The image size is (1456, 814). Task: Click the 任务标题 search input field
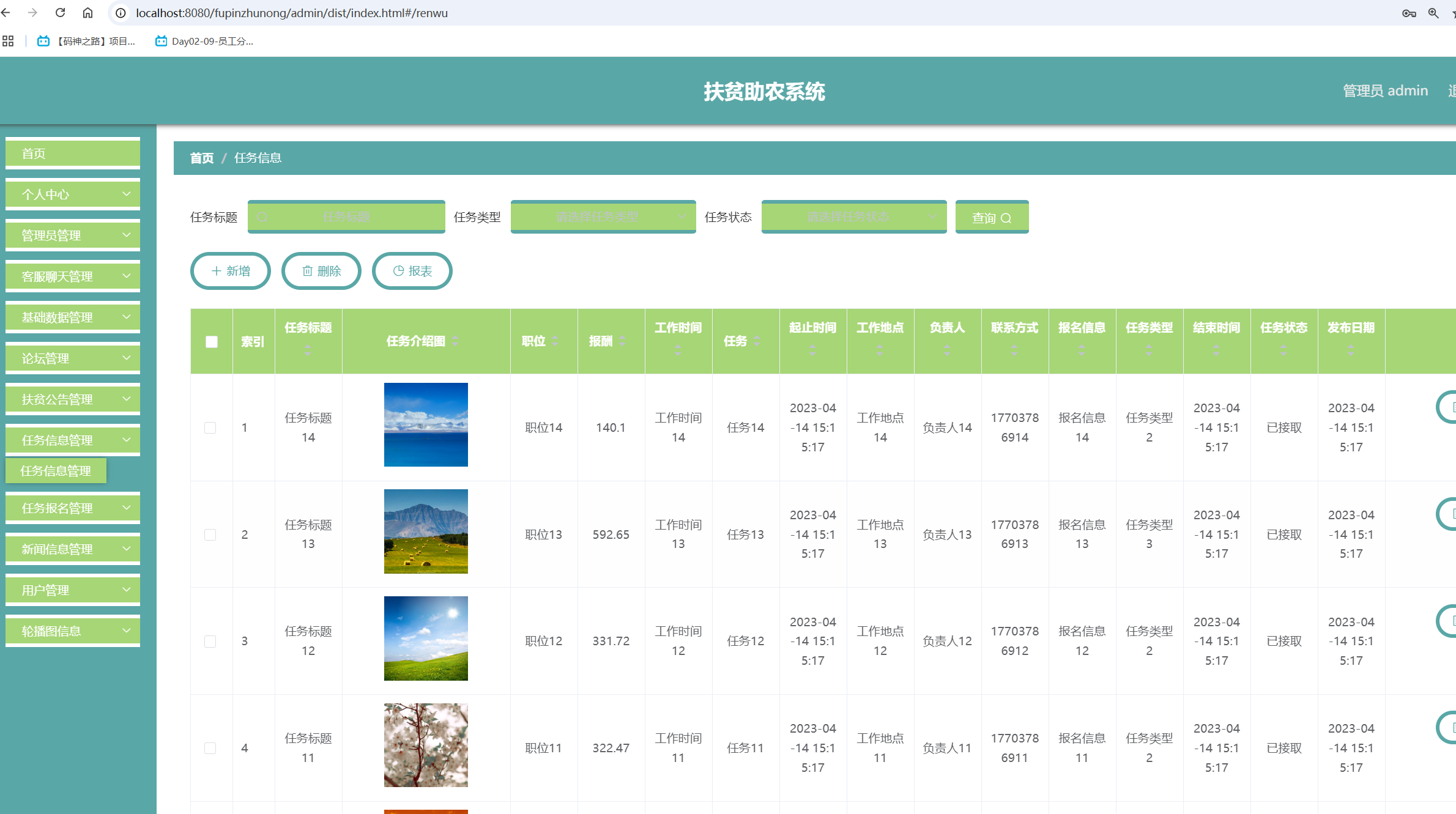(x=346, y=216)
